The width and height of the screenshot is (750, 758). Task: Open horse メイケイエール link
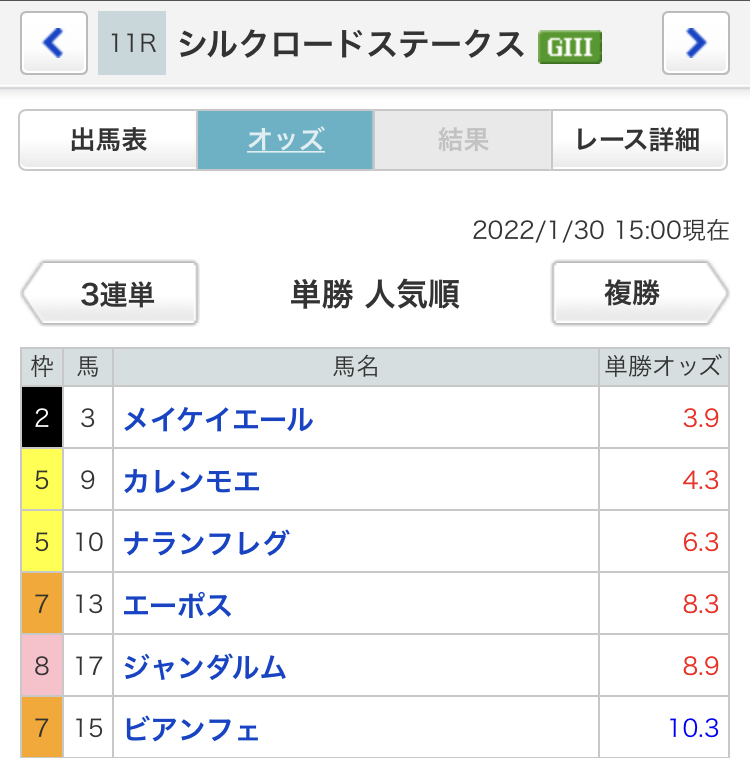(218, 419)
